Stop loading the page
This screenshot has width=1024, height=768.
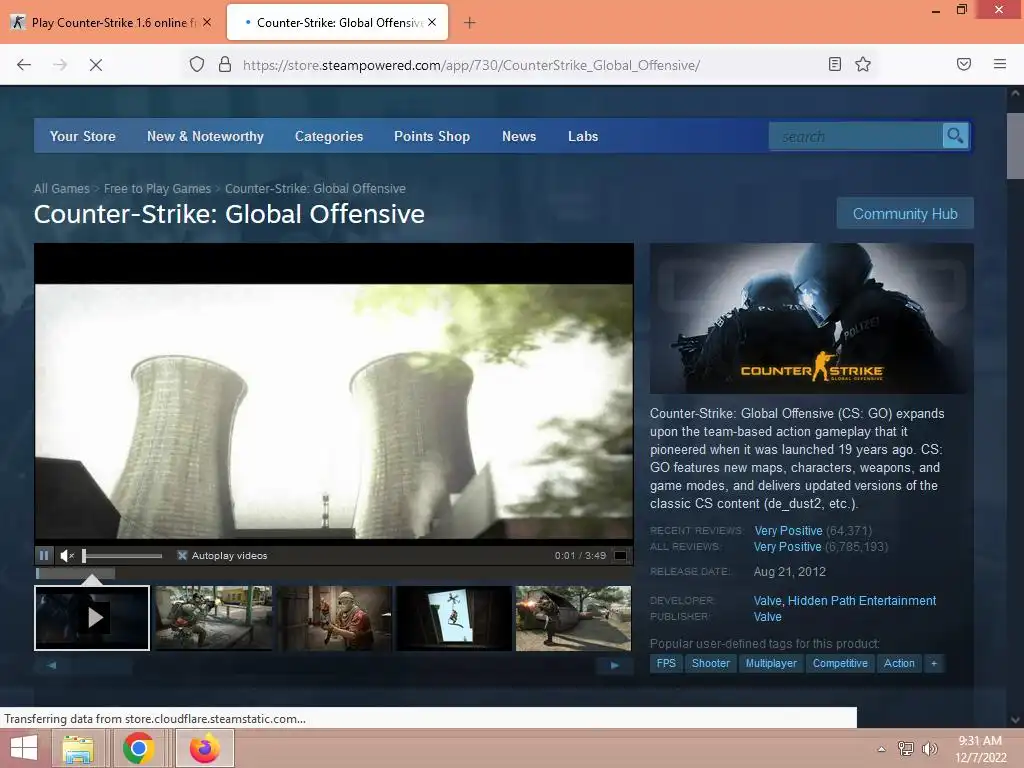coord(95,65)
